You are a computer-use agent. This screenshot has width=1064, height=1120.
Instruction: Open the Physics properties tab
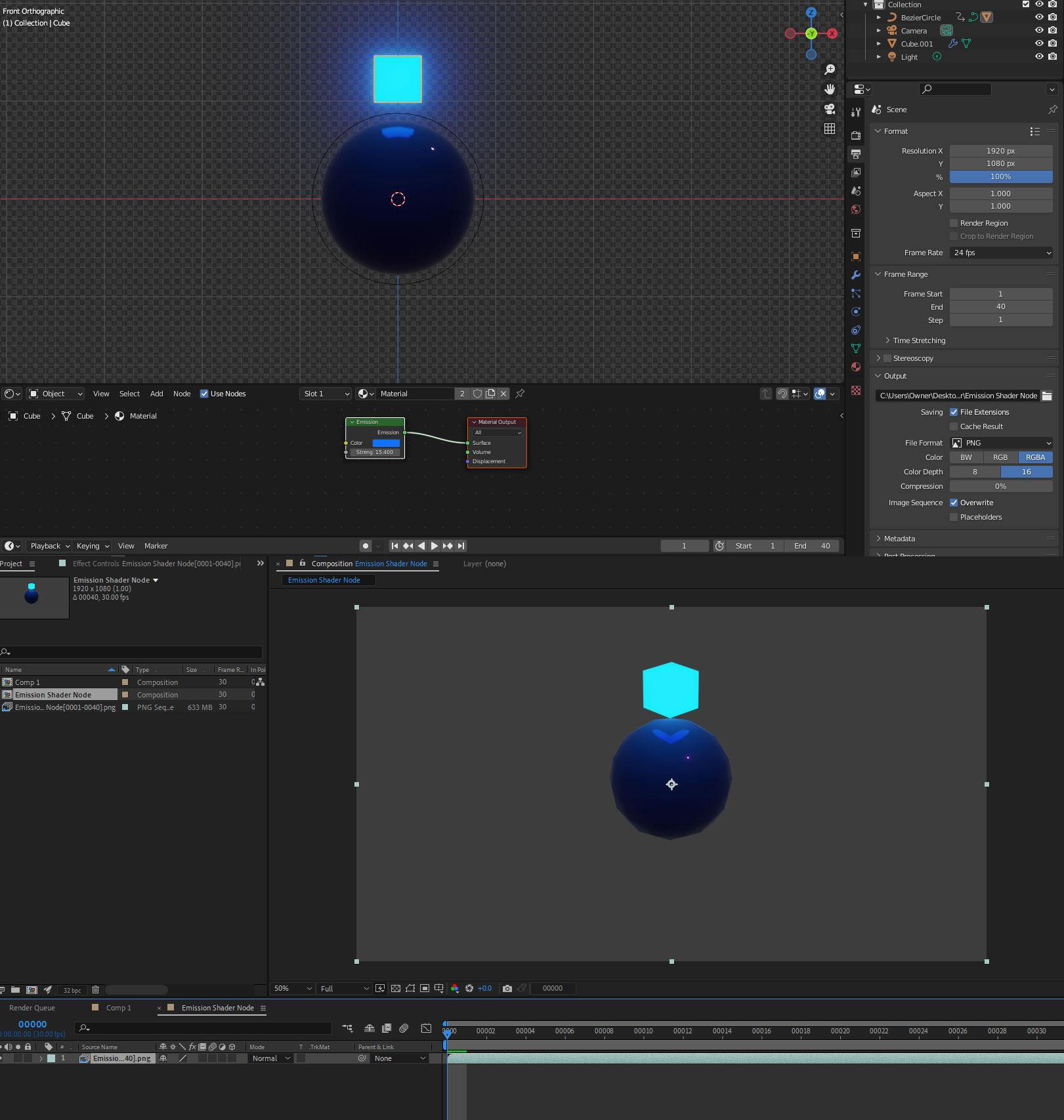(x=856, y=312)
